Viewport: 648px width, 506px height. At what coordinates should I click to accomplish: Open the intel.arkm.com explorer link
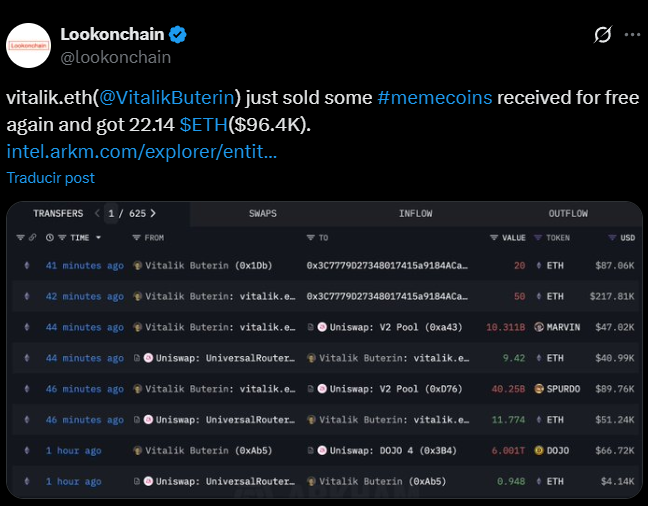141,152
